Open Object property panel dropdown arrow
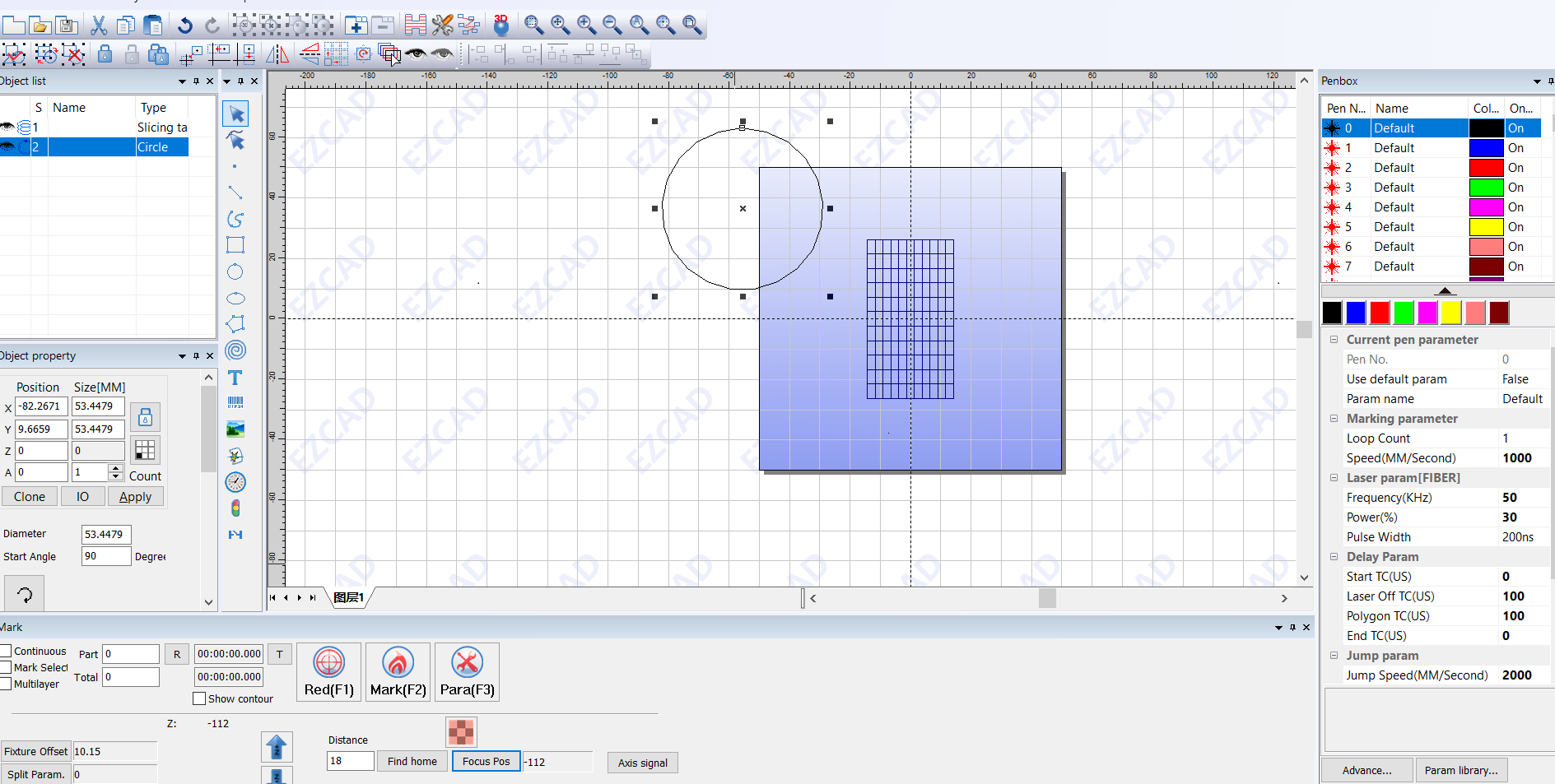The height and width of the screenshot is (784, 1555). tap(182, 356)
